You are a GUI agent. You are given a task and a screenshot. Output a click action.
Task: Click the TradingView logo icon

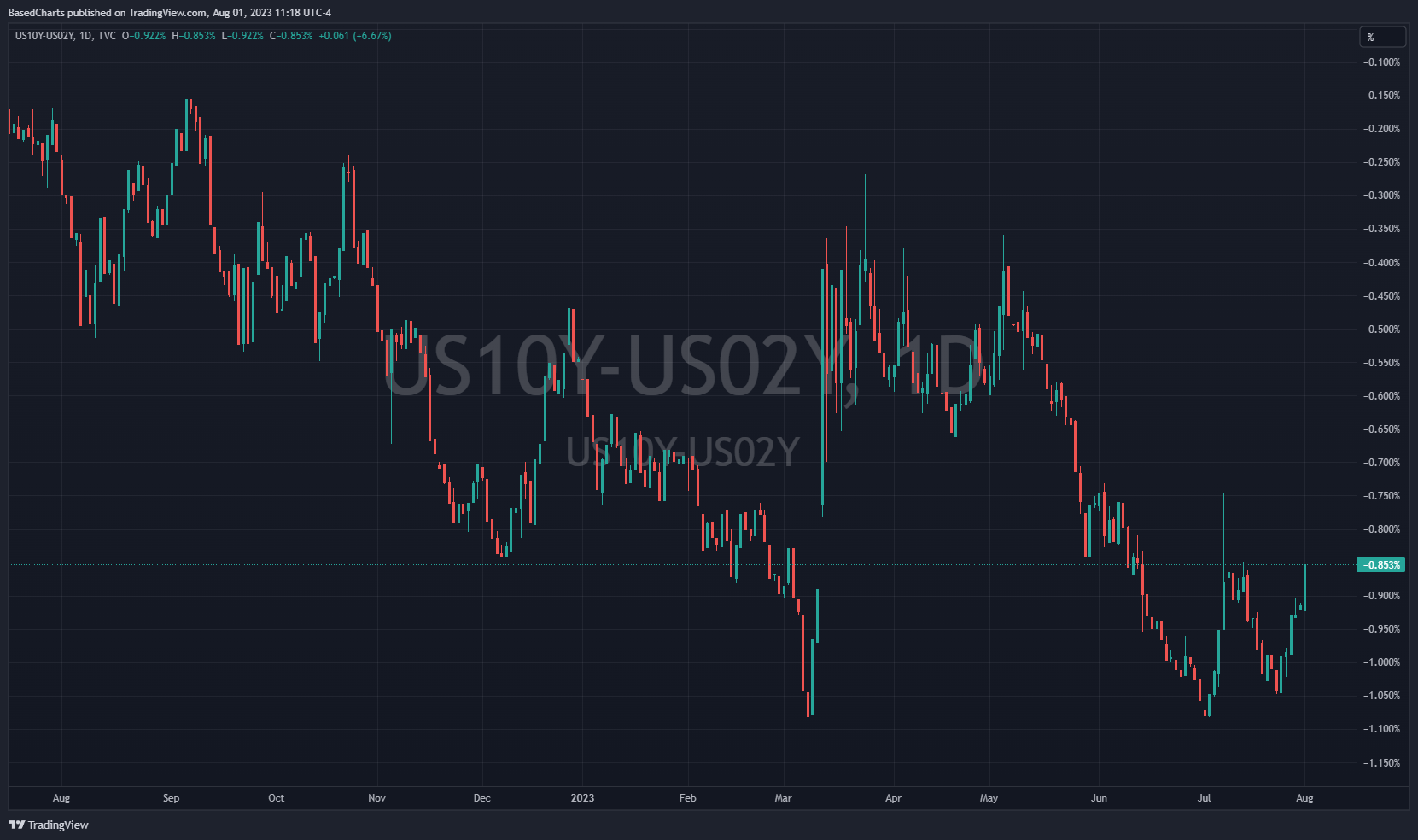(16, 825)
